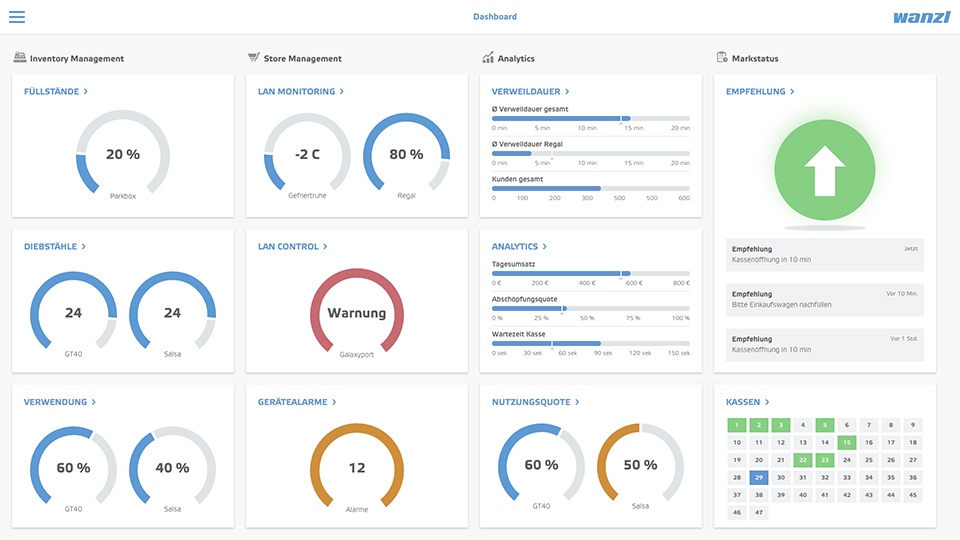
Task: Open the LAN Control panel
Action: [293, 246]
